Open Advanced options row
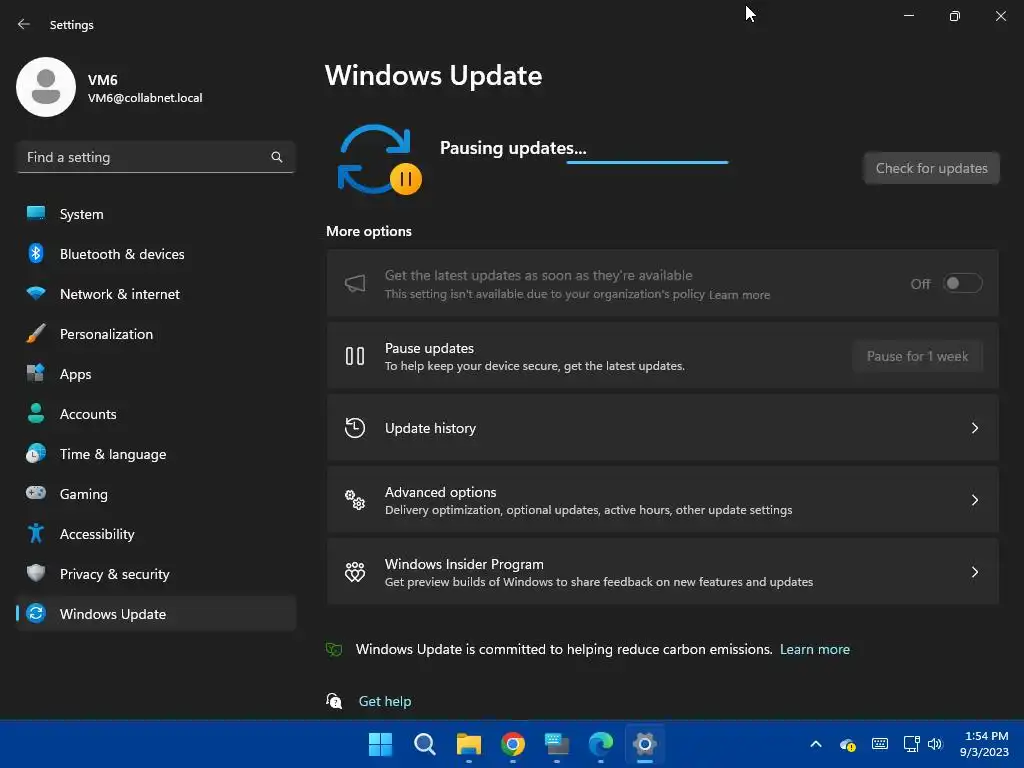Image resolution: width=1024 pixels, height=768 pixels. (x=662, y=500)
